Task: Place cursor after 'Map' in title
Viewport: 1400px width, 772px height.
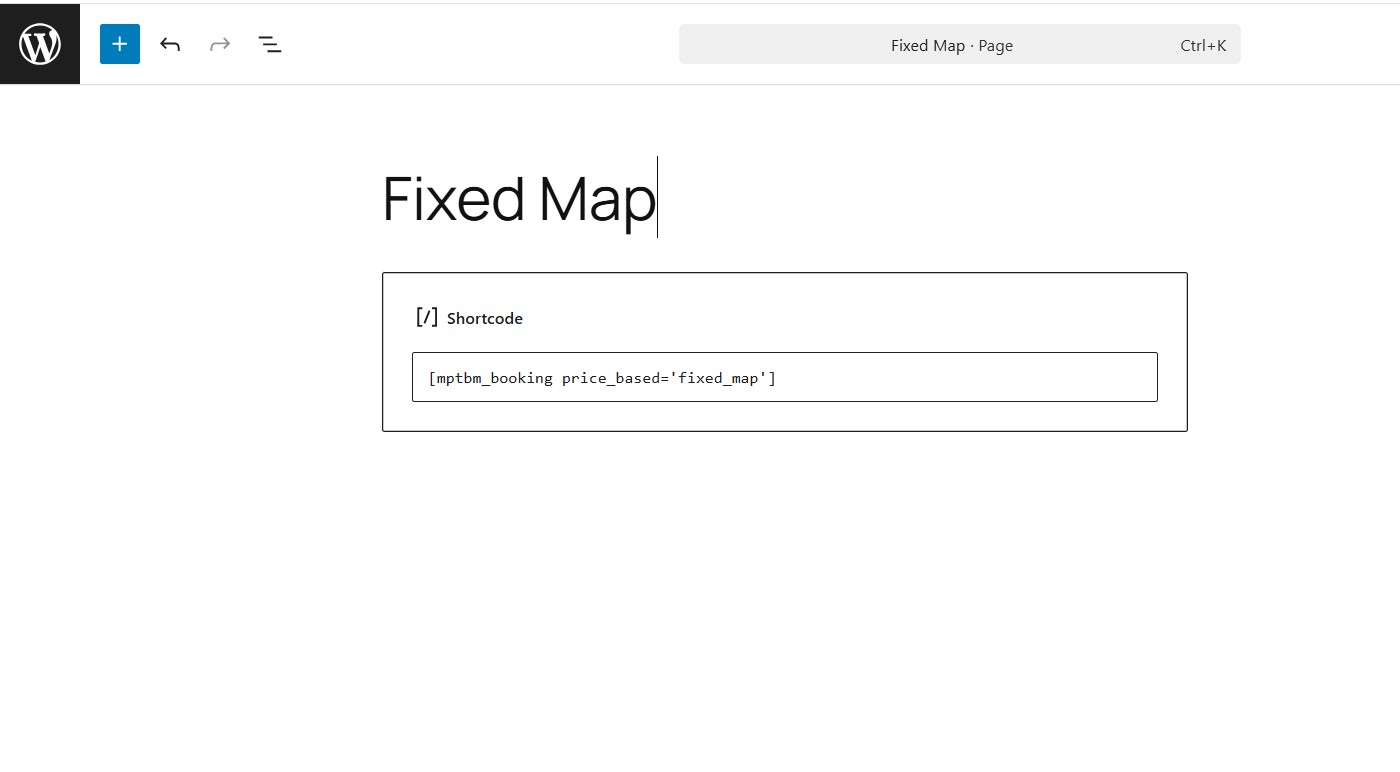Action: pos(657,198)
